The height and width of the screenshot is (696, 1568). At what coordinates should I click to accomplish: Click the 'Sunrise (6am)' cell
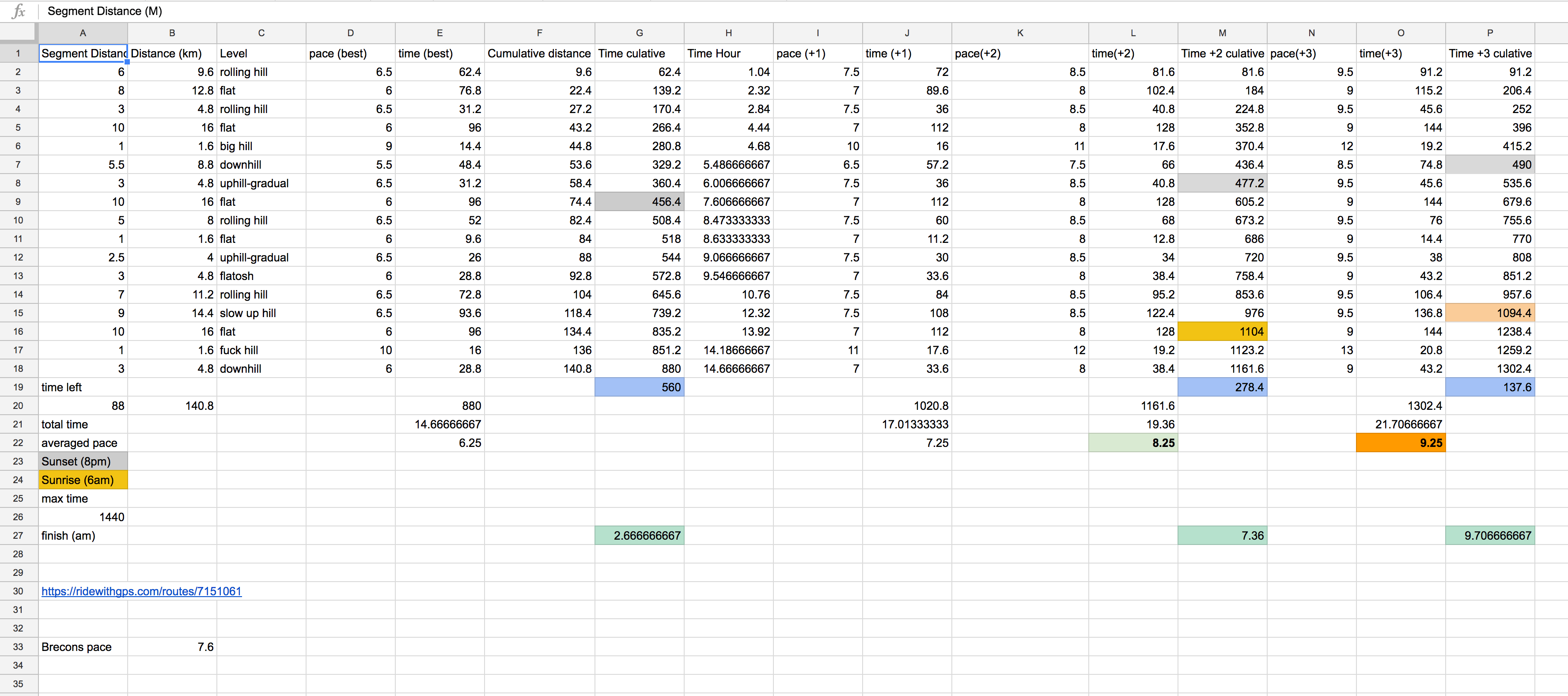(83, 480)
